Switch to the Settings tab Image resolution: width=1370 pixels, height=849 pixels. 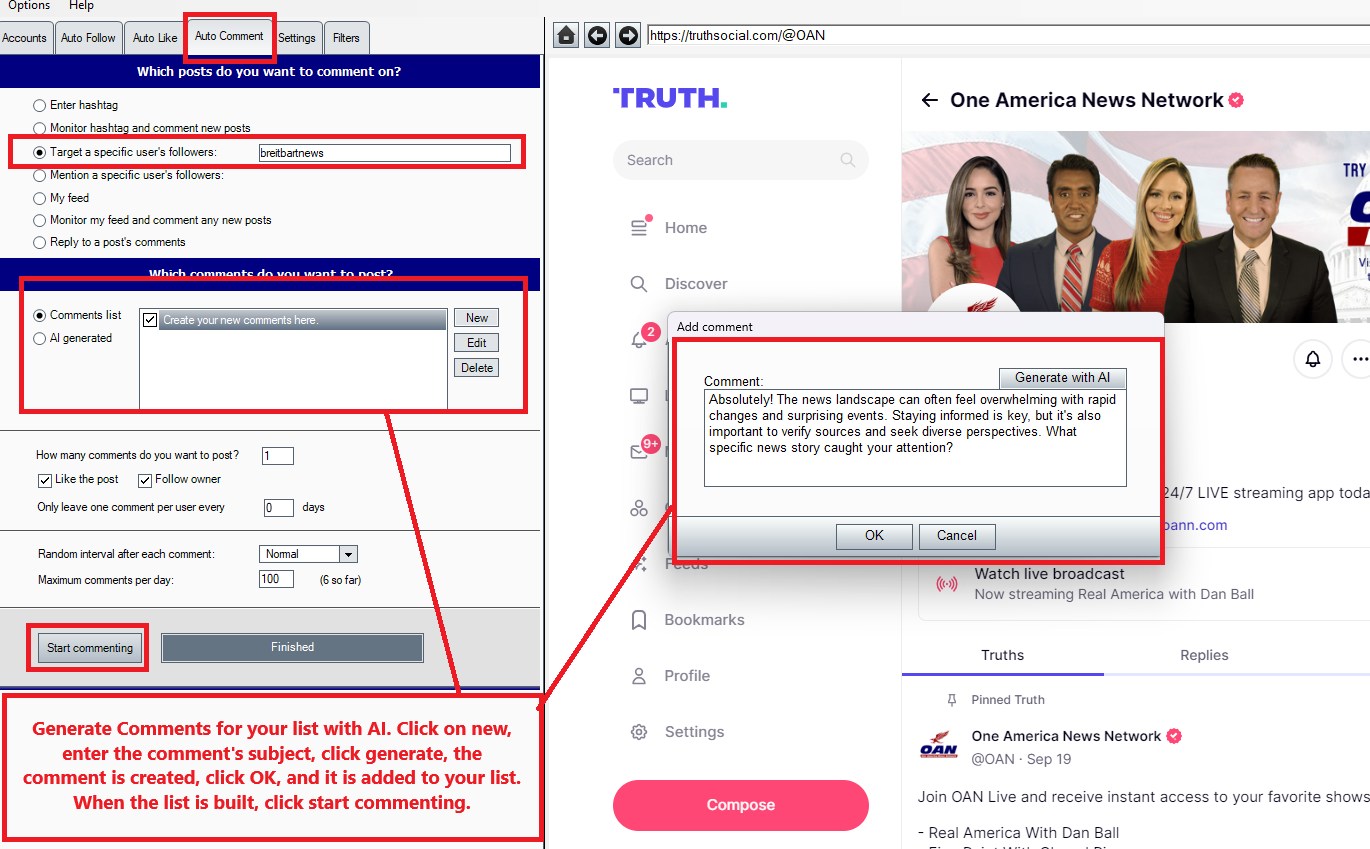click(x=297, y=38)
